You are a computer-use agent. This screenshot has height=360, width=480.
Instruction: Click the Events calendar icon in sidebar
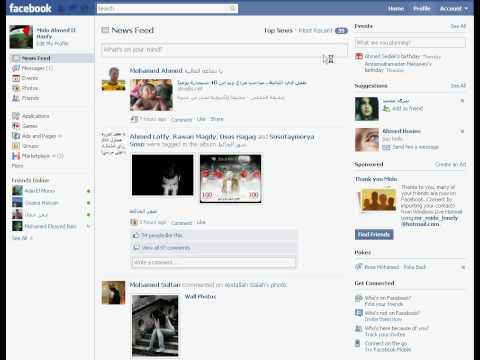tap(16, 78)
